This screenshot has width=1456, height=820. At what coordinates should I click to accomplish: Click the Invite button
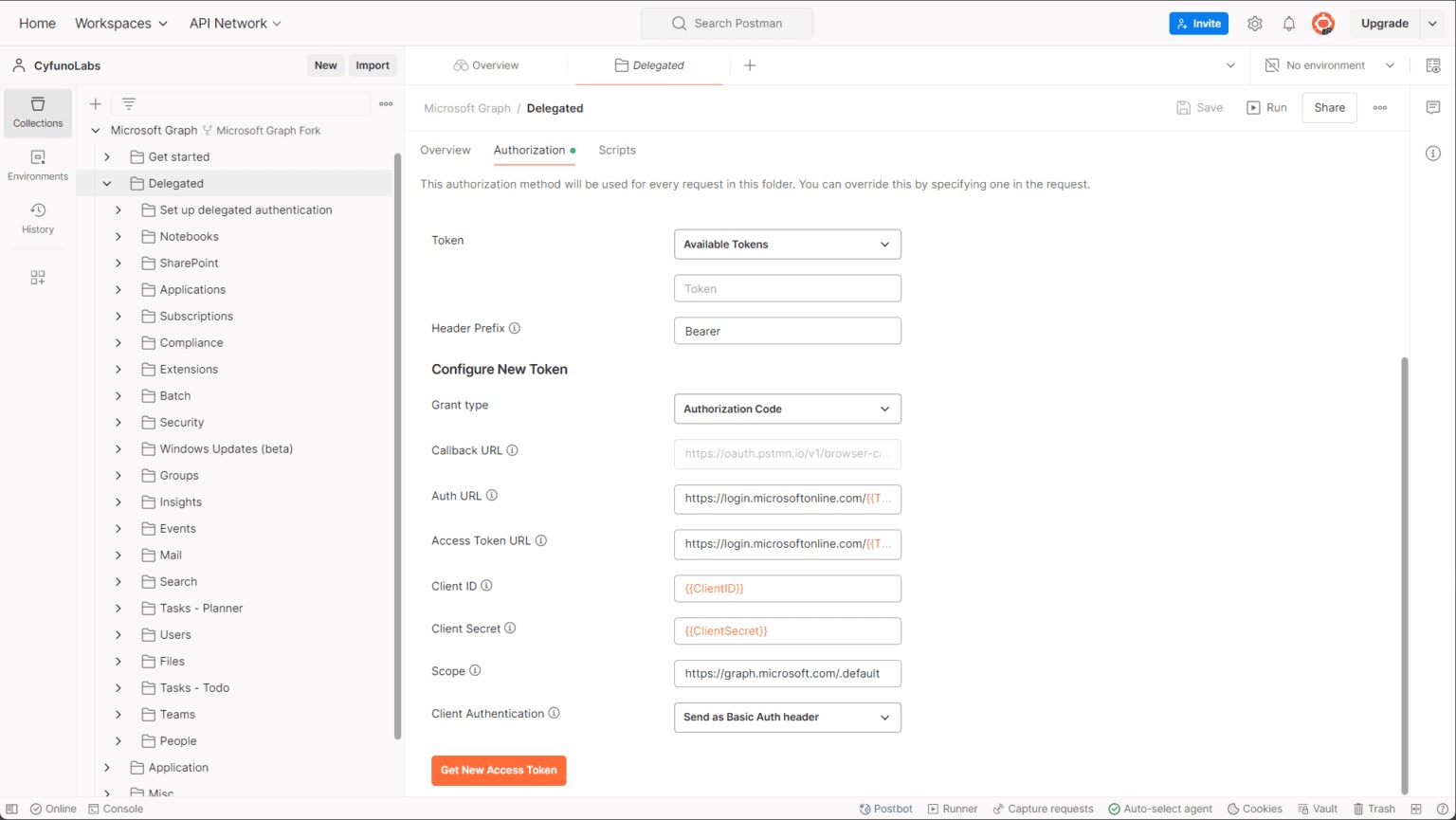[1199, 24]
